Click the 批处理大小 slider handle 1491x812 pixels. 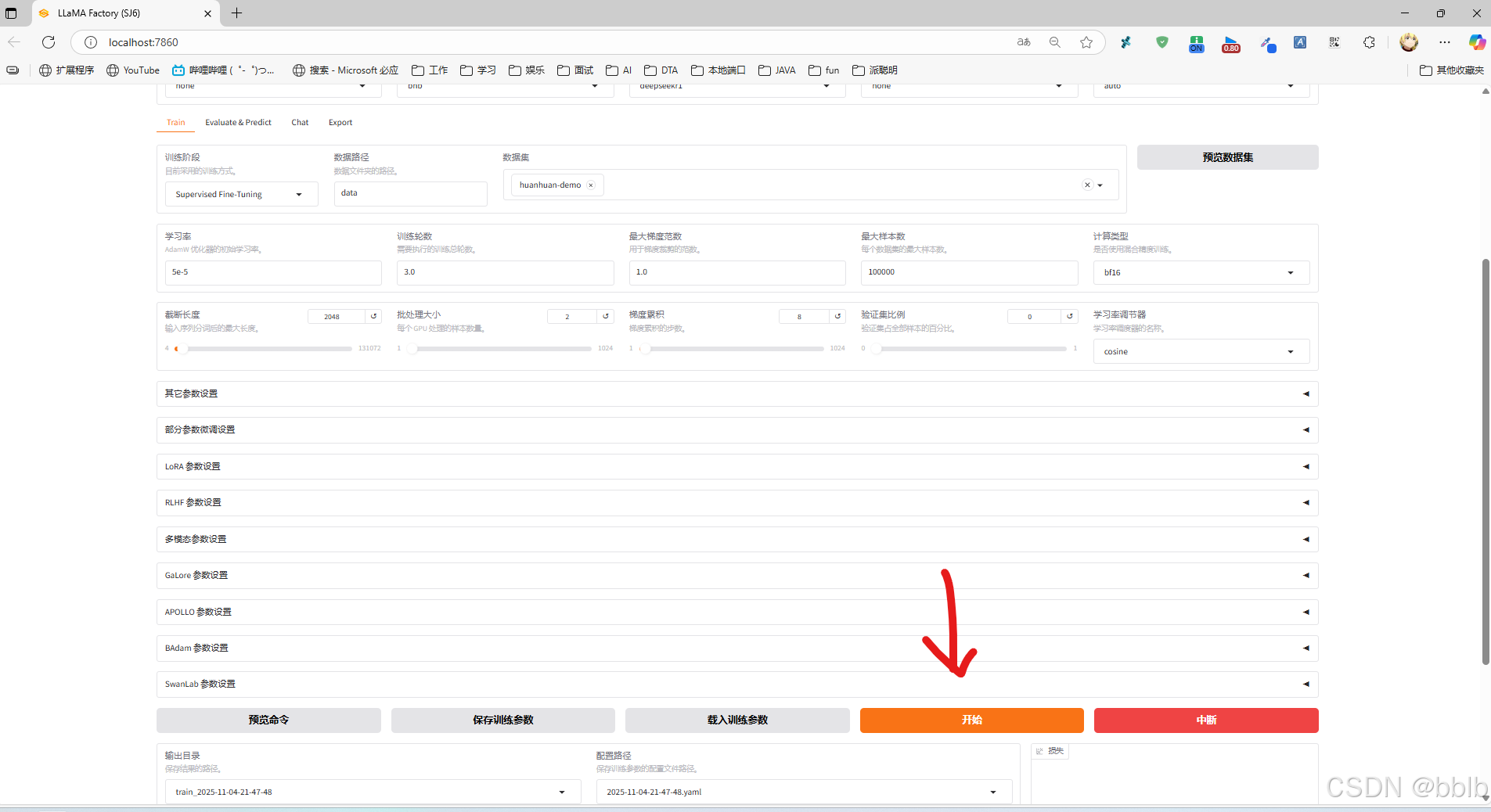[412, 349]
